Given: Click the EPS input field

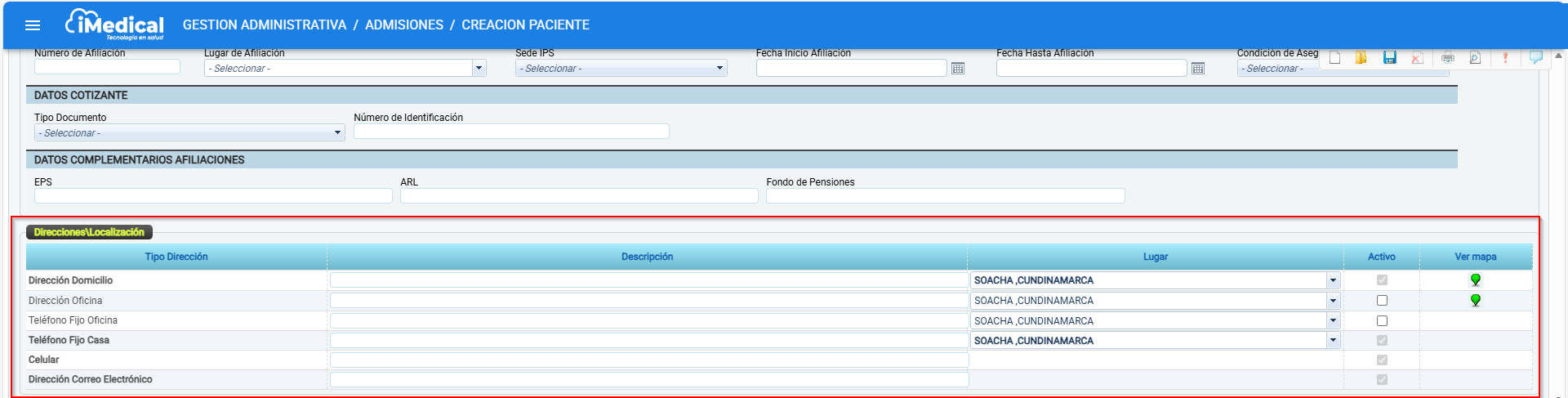Looking at the screenshot, I should pos(213,196).
